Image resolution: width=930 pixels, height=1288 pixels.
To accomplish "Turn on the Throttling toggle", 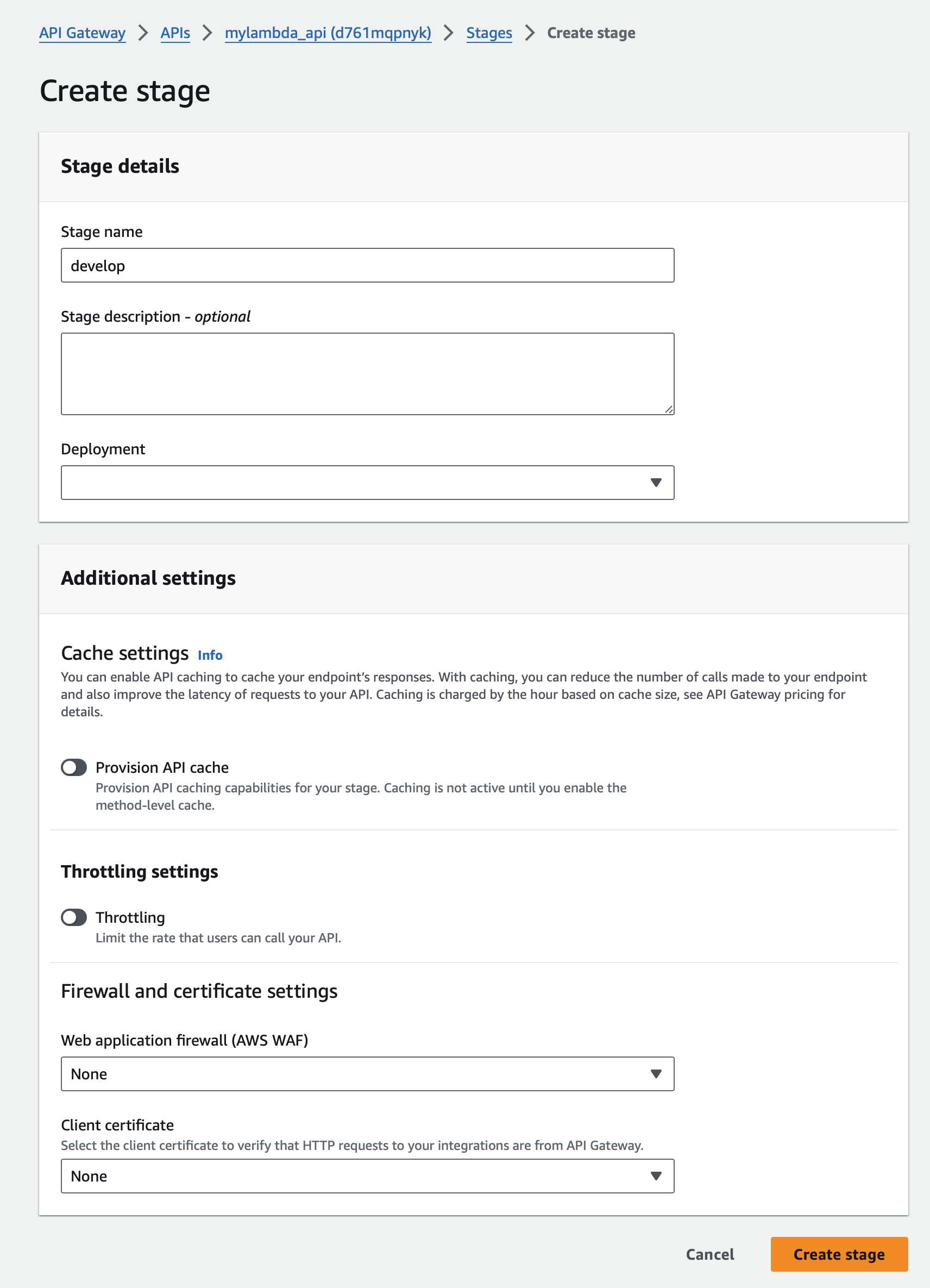I will pyautogui.click(x=74, y=917).
